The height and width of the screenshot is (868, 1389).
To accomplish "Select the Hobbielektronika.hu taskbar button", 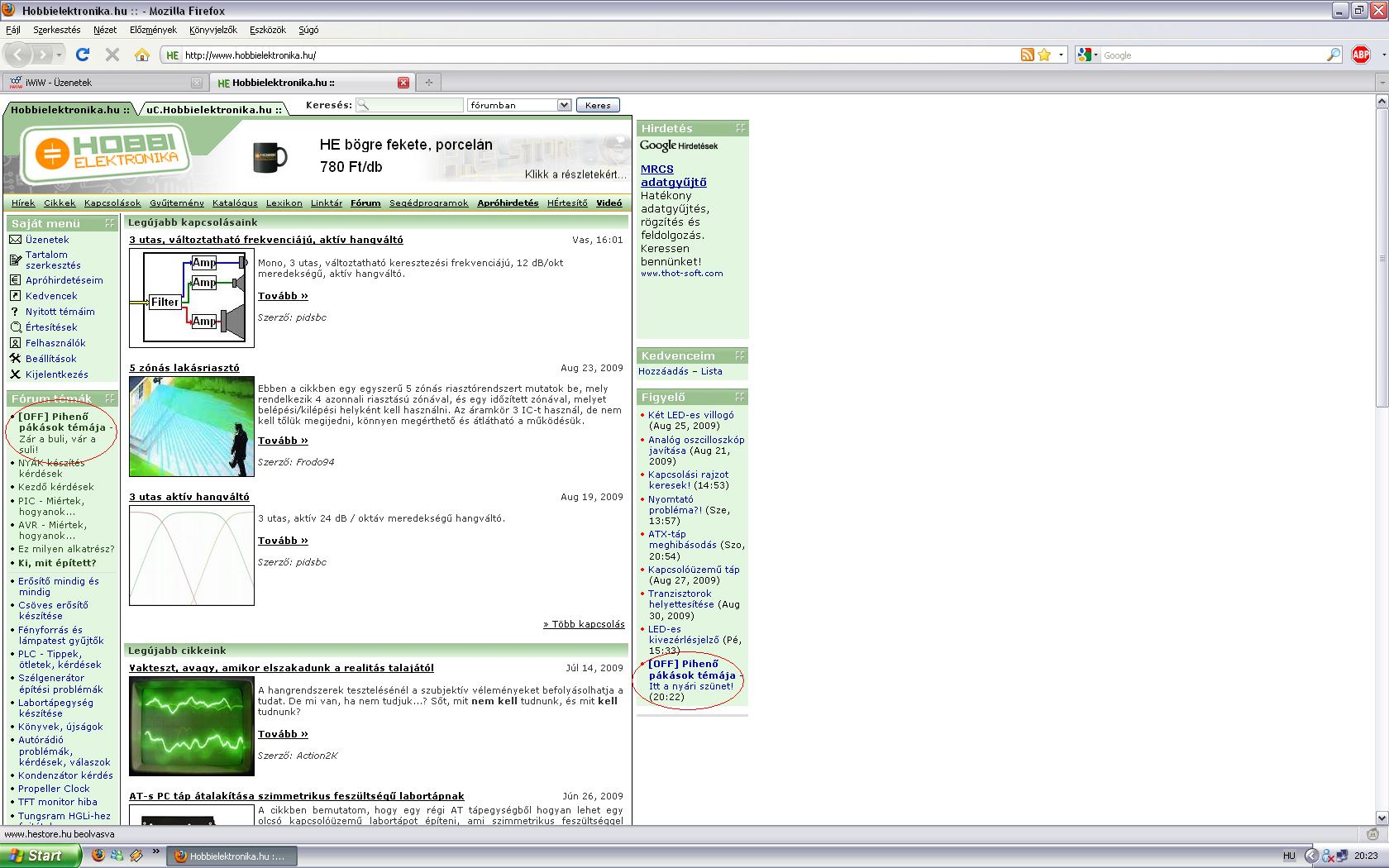I will [x=232, y=856].
